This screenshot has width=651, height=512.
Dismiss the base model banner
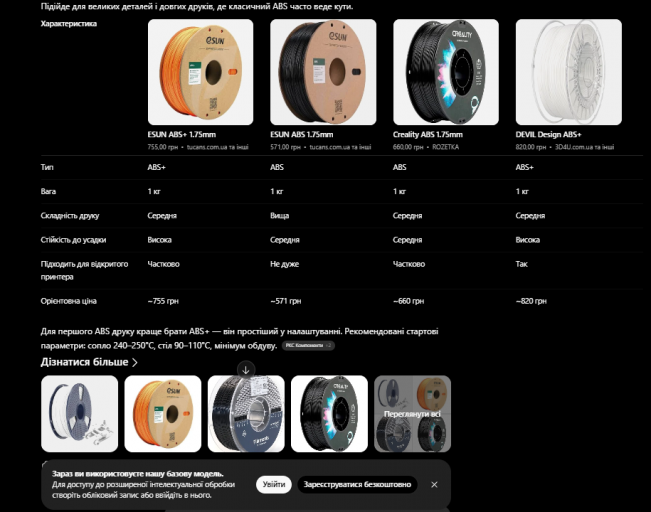pyautogui.click(x=434, y=485)
